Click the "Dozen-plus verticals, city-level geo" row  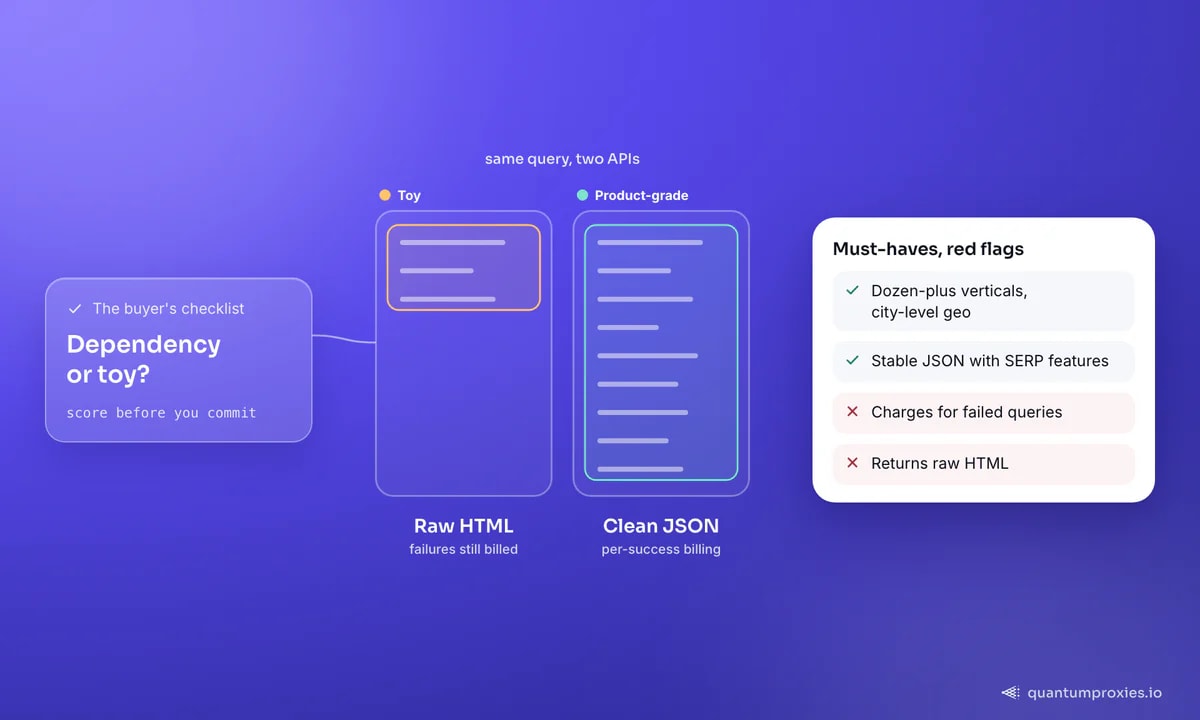(984, 301)
